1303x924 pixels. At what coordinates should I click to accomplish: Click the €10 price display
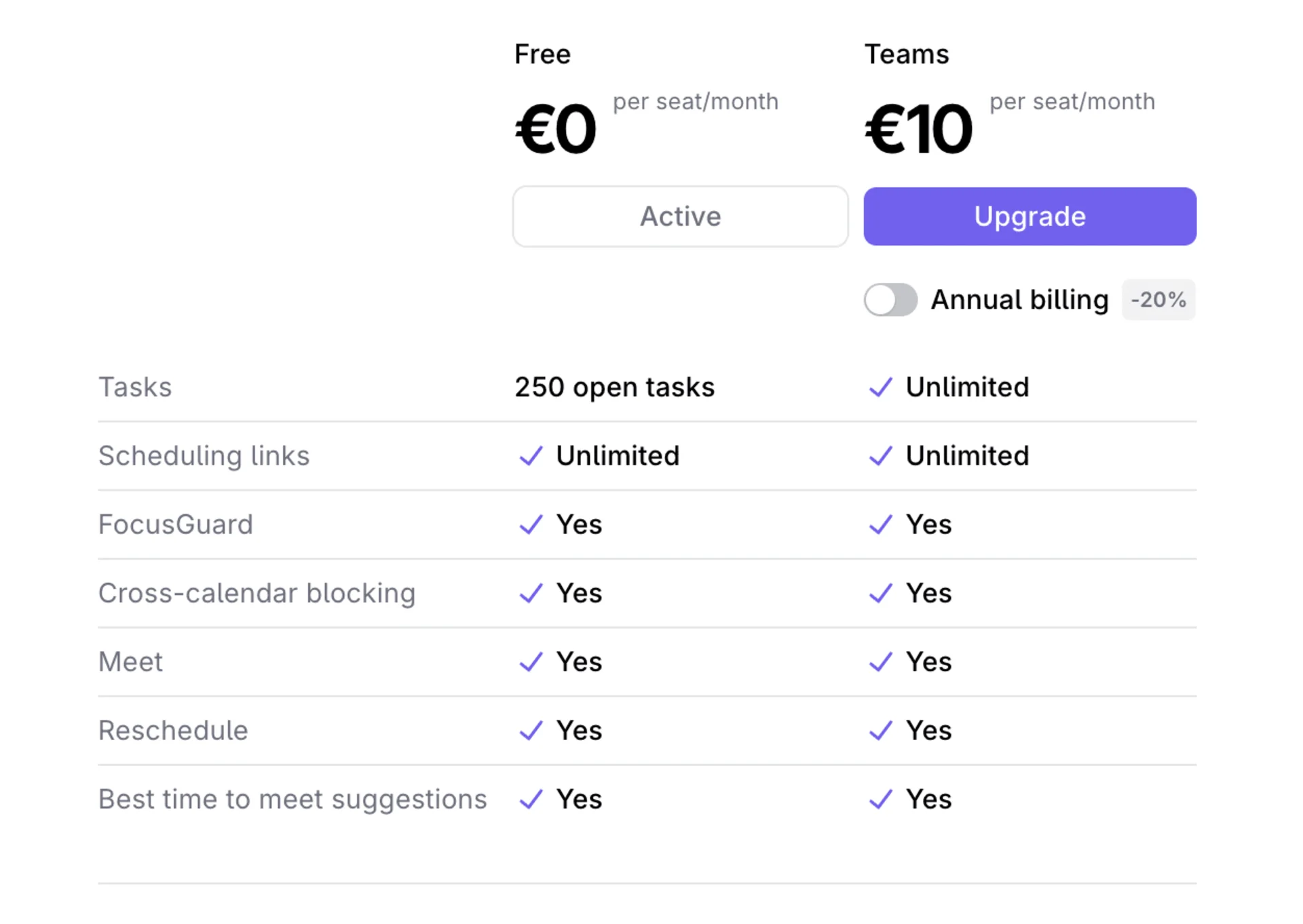918,128
